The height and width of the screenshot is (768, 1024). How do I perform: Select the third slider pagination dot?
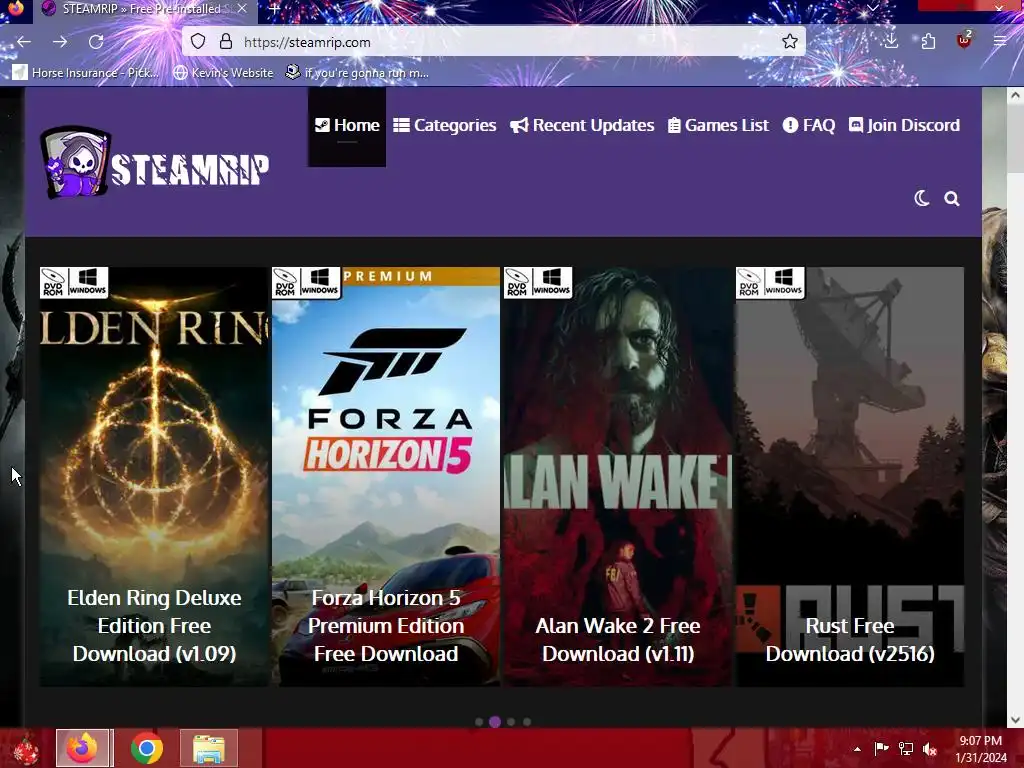pyautogui.click(x=511, y=722)
